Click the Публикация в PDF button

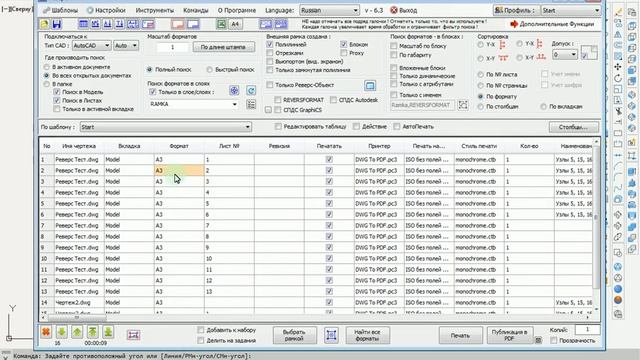pyautogui.click(x=509, y=335)
